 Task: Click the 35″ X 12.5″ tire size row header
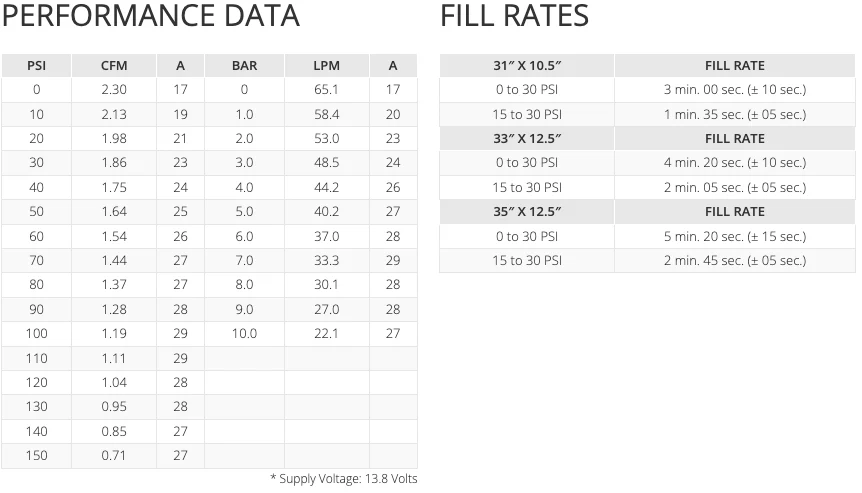pos(527,212)
